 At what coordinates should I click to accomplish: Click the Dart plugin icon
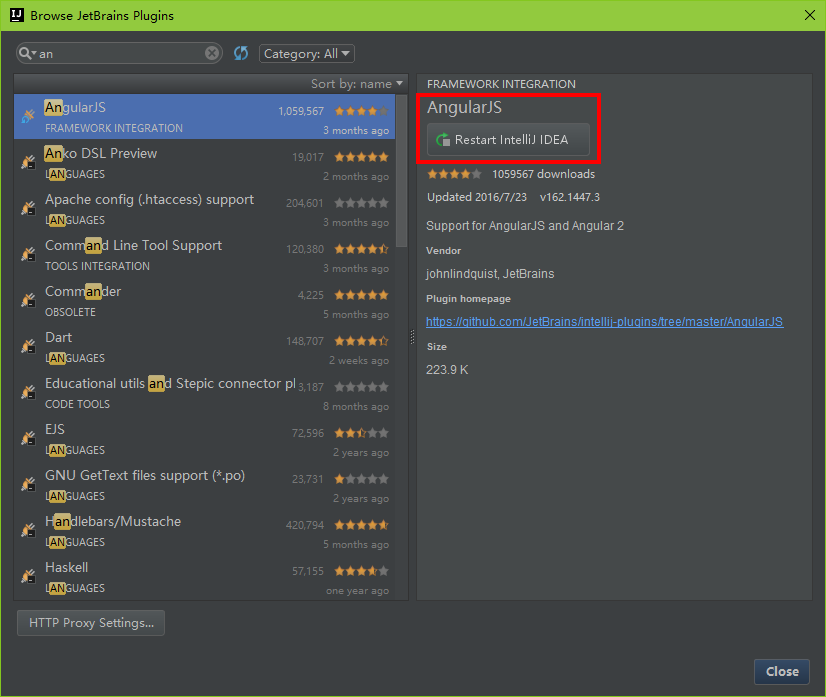[28, 346]
